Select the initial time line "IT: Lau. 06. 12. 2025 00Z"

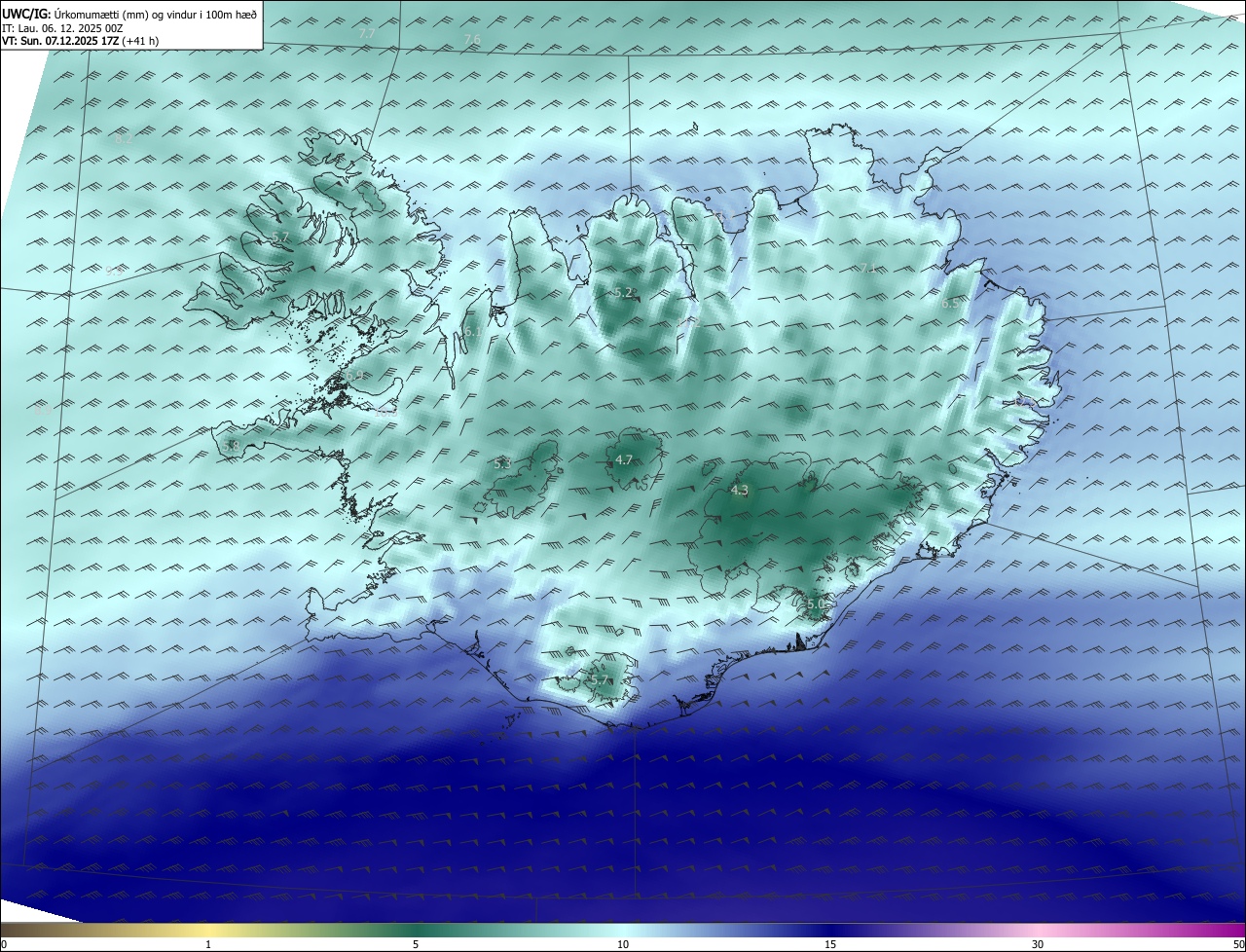click(x=62, y=28)
